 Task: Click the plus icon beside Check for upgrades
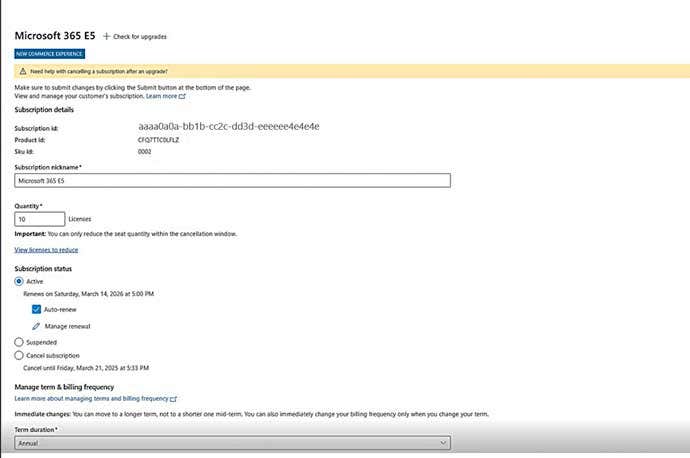click(107, 36)
